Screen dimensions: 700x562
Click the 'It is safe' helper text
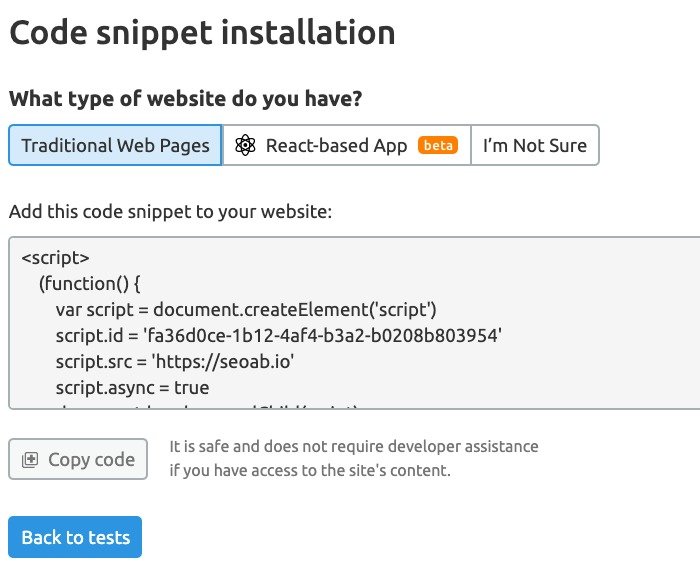point(353,446)
